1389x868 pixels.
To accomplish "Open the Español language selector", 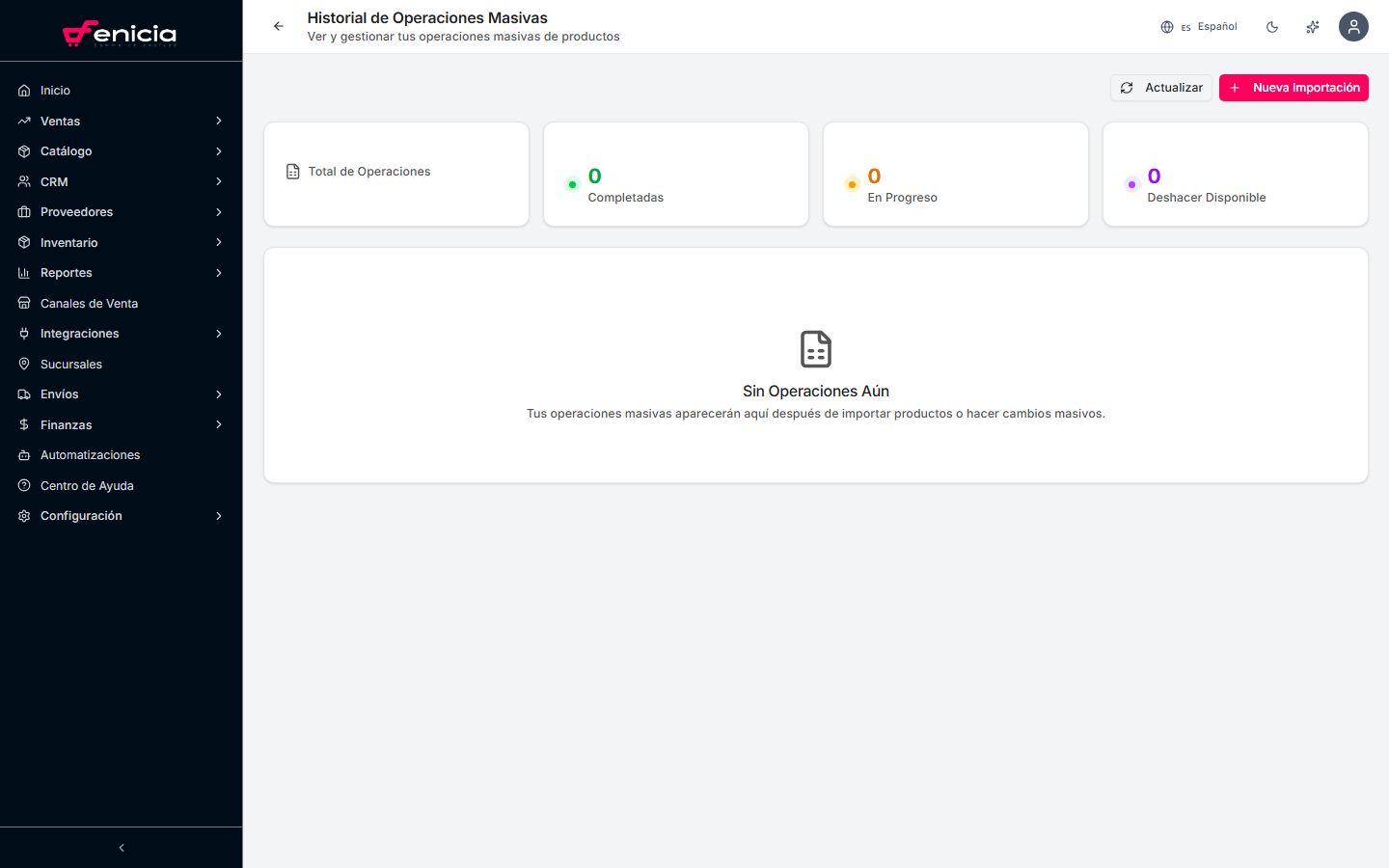I will 1216,27.
